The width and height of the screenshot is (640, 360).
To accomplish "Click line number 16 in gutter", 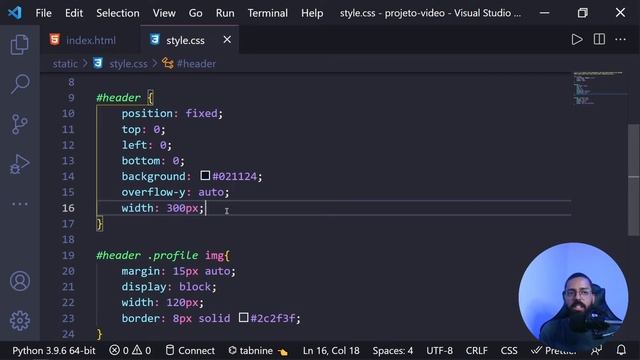I will point(68,208).
